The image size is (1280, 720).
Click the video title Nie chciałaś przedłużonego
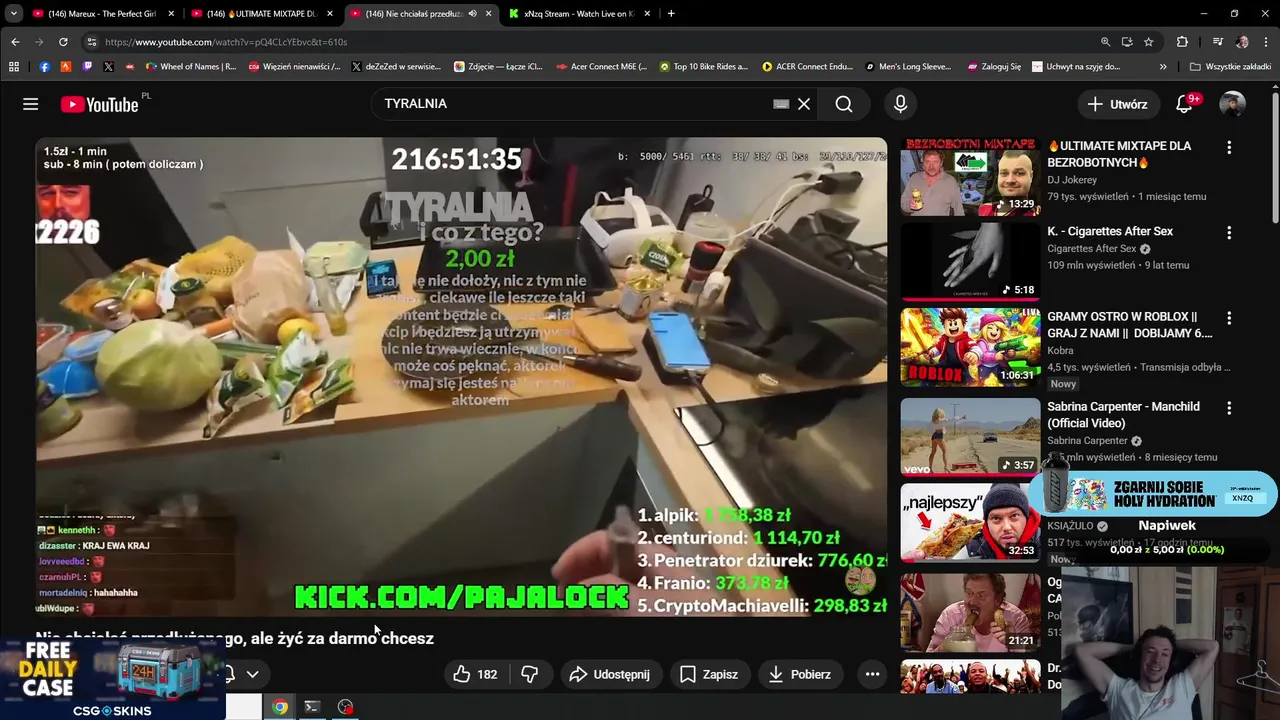point(235,638)
